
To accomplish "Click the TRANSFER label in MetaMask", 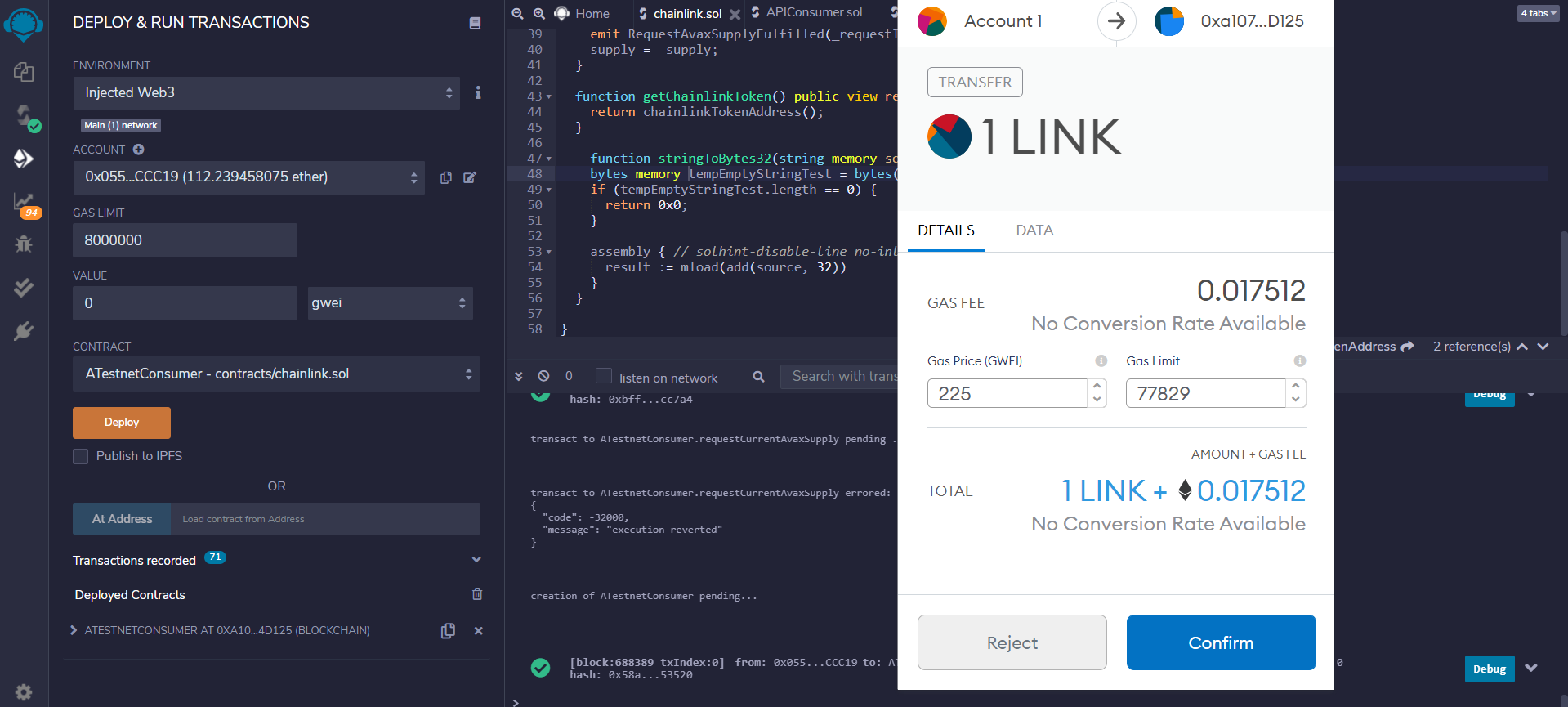I will point(975,83).
